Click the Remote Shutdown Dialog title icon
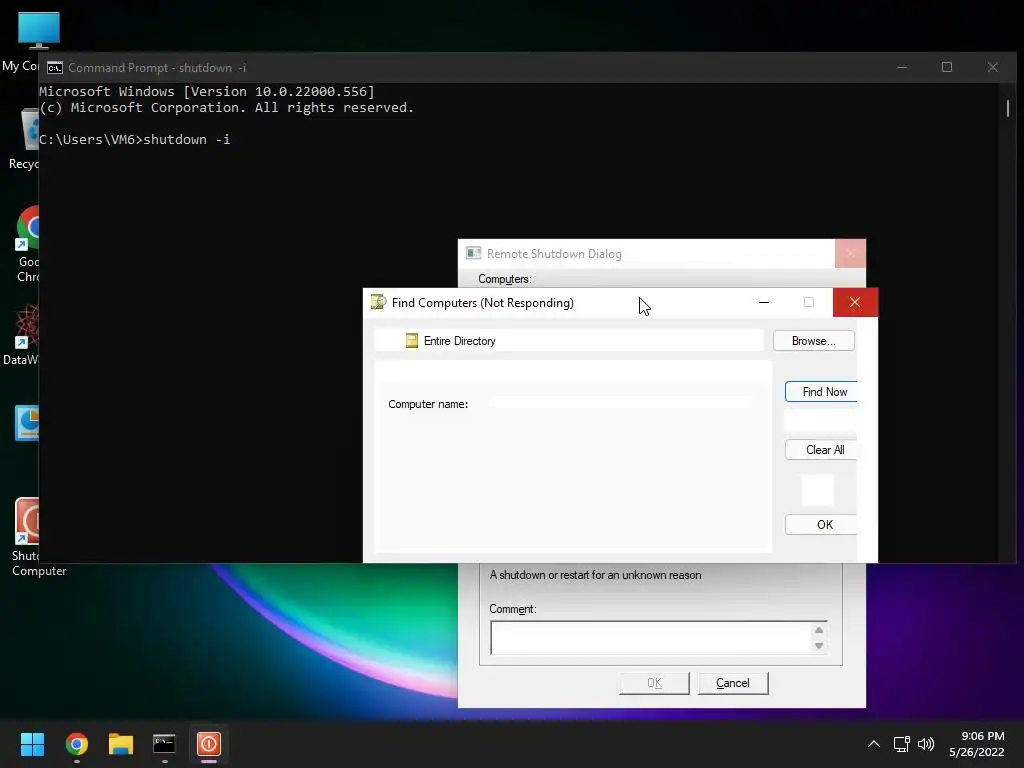 [x=473, y=253]
